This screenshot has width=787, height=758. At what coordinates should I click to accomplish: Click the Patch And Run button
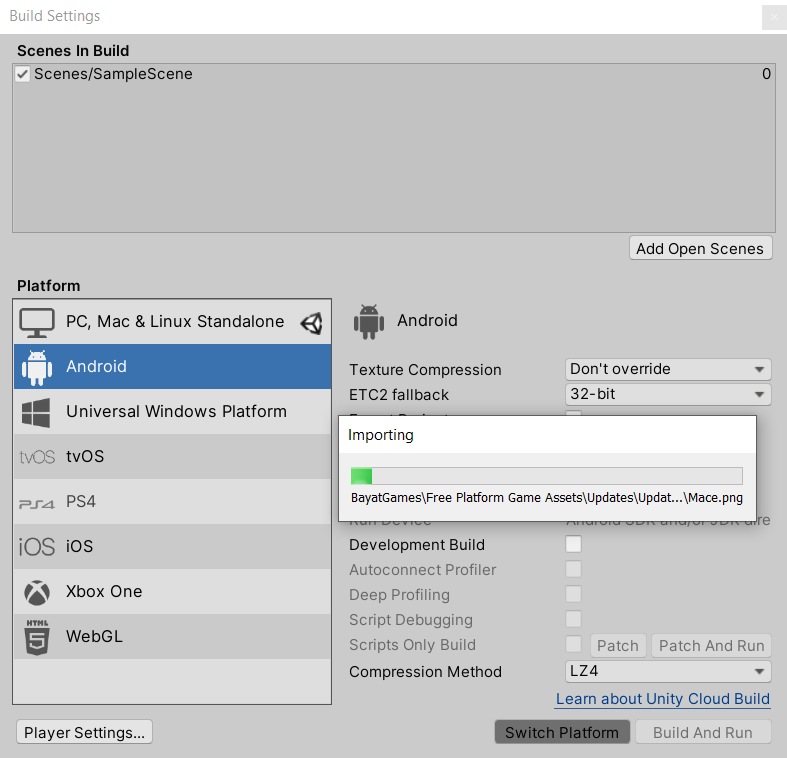pos(711,646)
